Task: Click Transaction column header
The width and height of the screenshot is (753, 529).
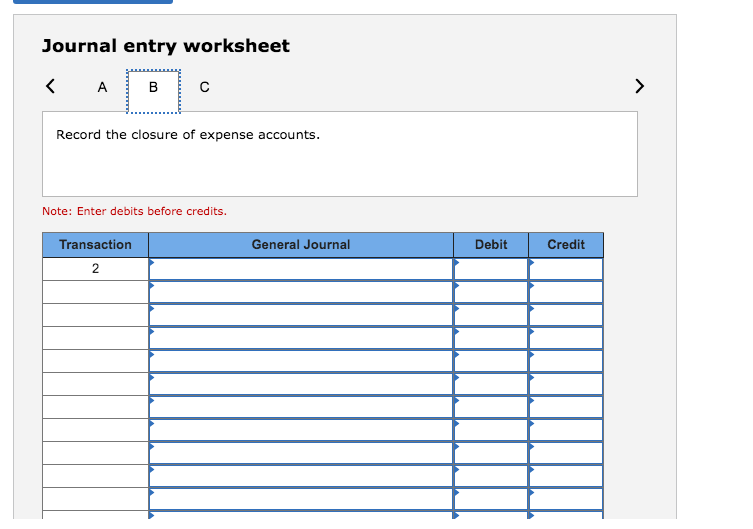Action: (x=95, y=245)
